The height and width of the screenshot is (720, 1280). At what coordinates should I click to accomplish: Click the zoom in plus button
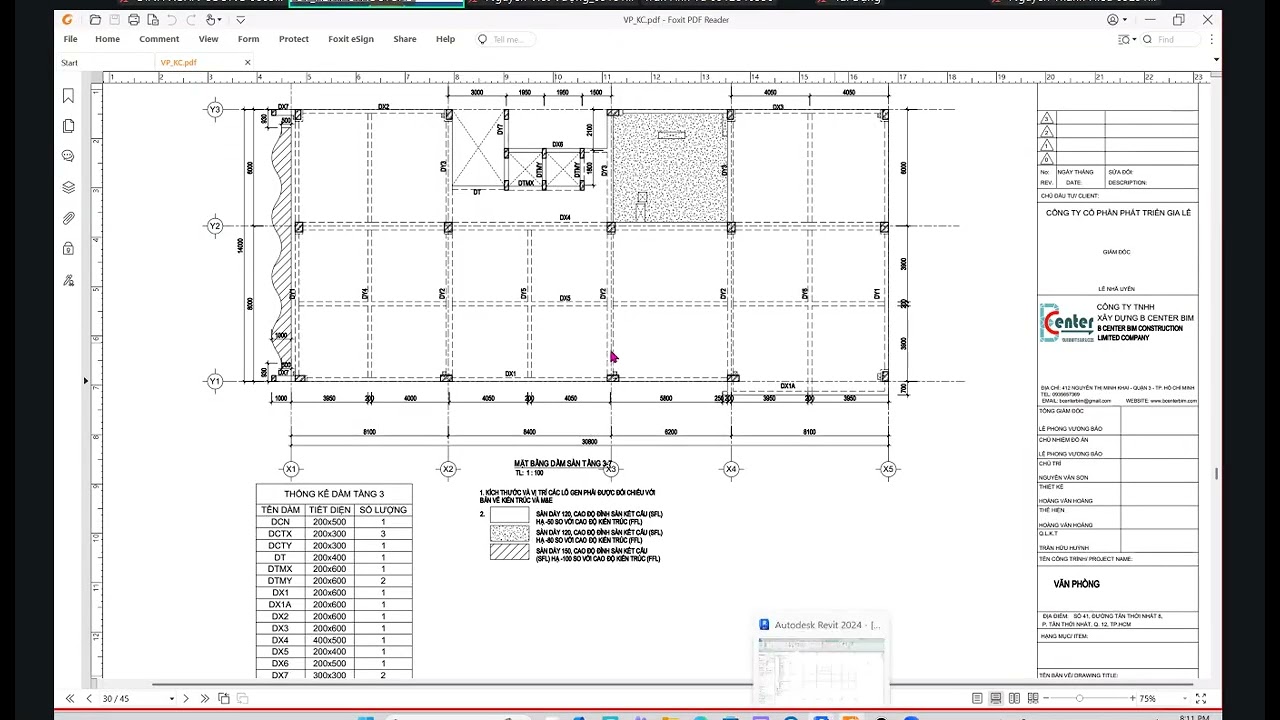pos(1132,698)
